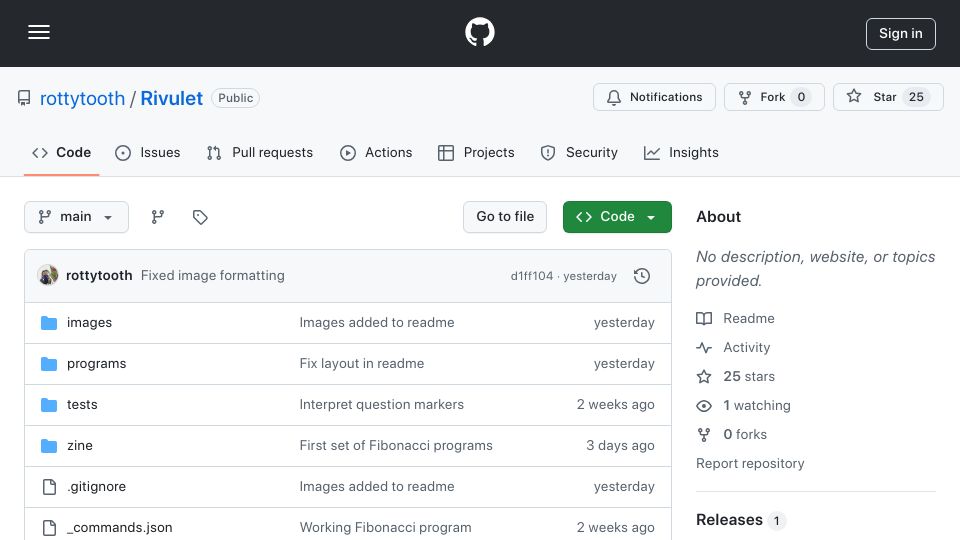Viewport: 960px width, 540px height.
Task: Open the Security tab
Action: pos(579,152)
